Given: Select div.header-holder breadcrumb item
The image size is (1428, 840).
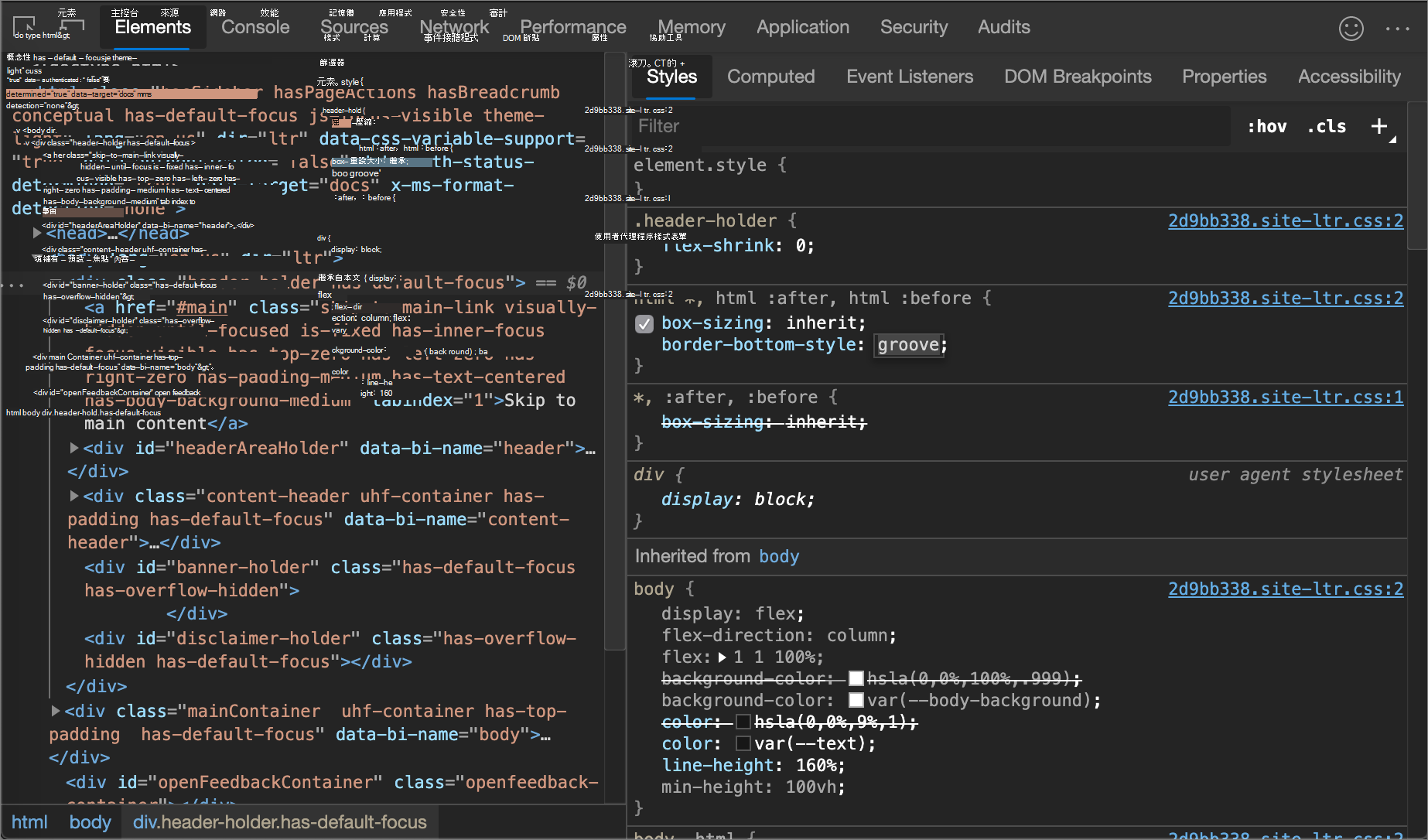Looking at the screenshot, I should click(x=279, y=822).
